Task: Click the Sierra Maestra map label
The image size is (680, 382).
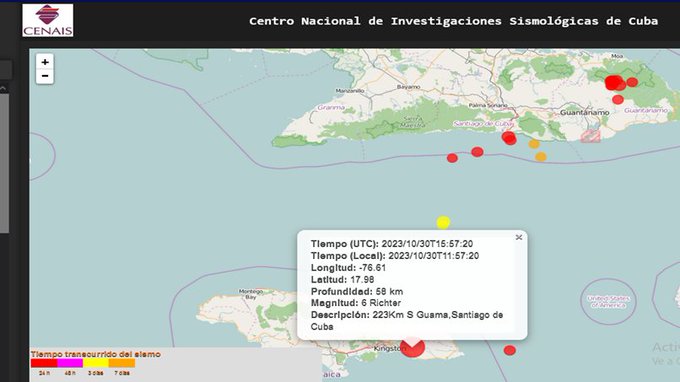Action: [413, 121]
